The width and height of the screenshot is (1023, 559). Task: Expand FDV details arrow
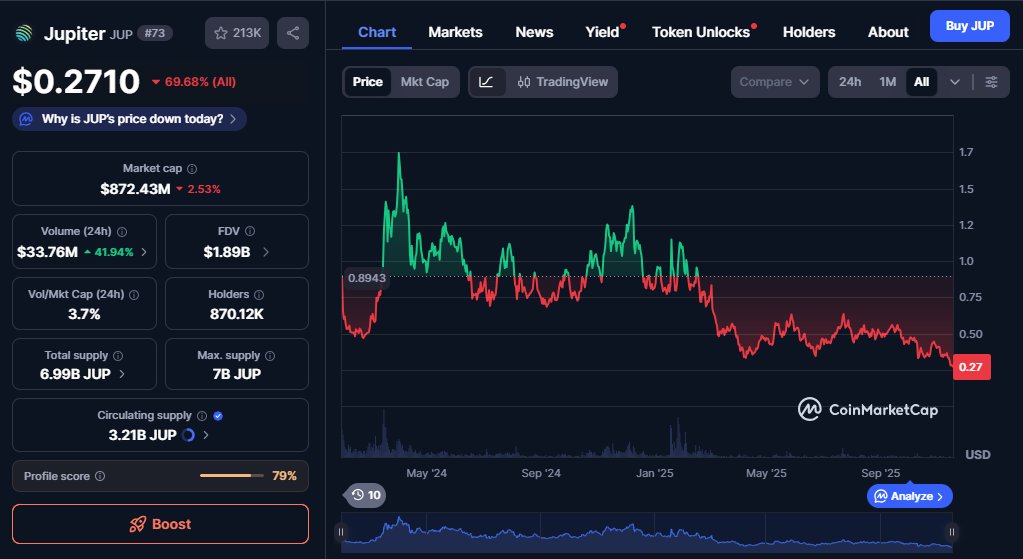[x=266, y=252]
